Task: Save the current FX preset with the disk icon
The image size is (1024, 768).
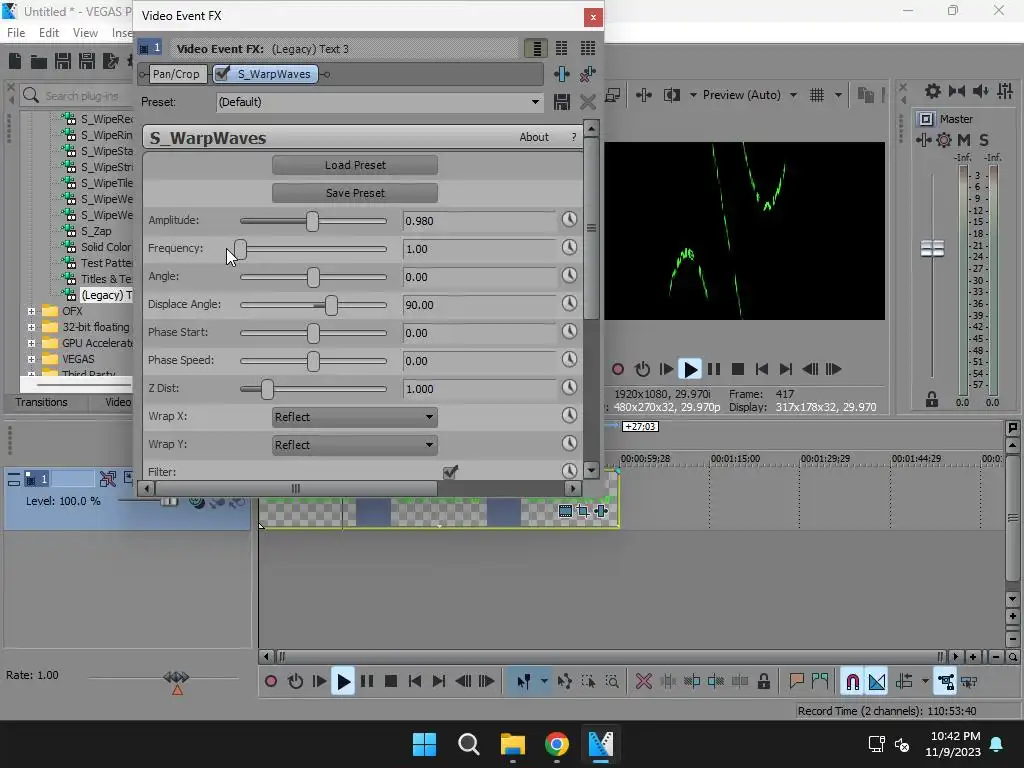Action: click(562, 102)
